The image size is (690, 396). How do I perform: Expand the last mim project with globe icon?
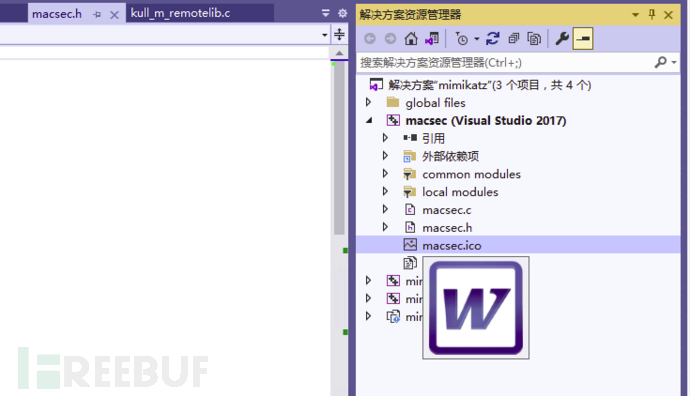[x=368, y=316]
